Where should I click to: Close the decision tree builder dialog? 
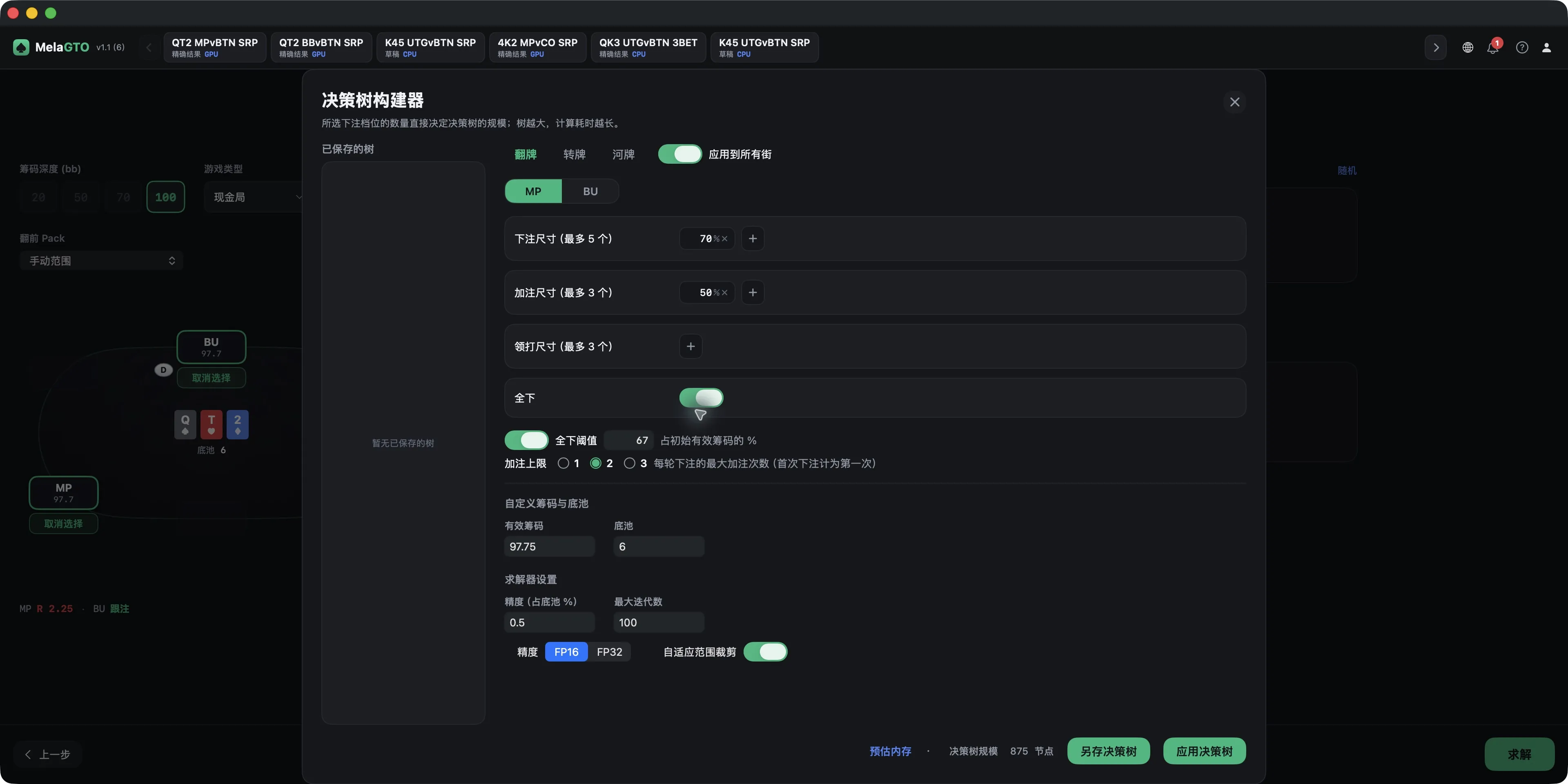[x=1234, y=102]
